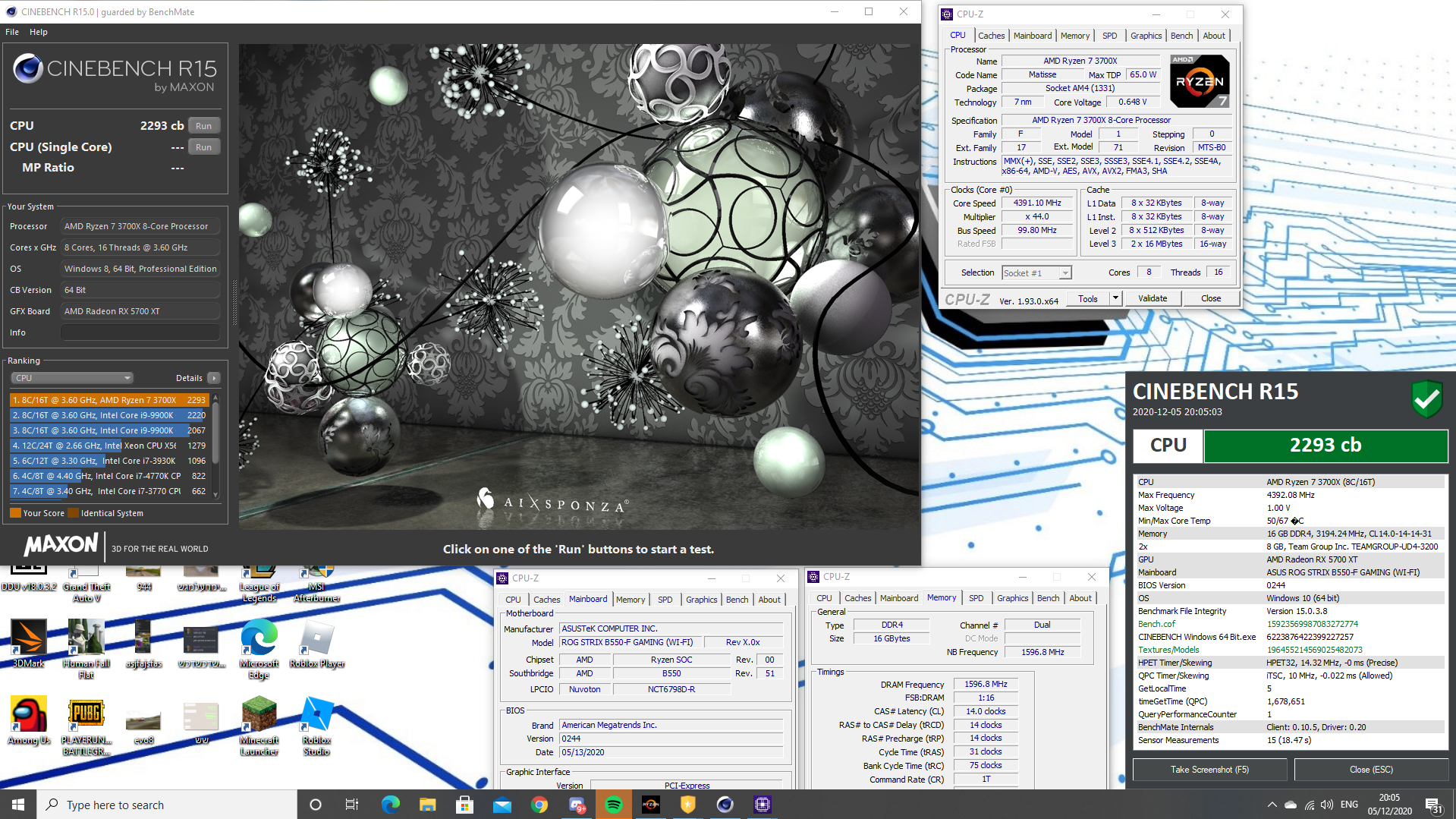Open File Explorer from the taskbar

(427, 805)
